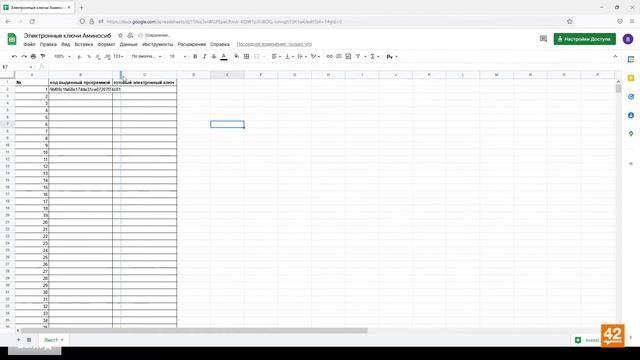Viewport: 640px width, 360px height.
Task: Open the zoom level dropdown
Action: [62, 56]
